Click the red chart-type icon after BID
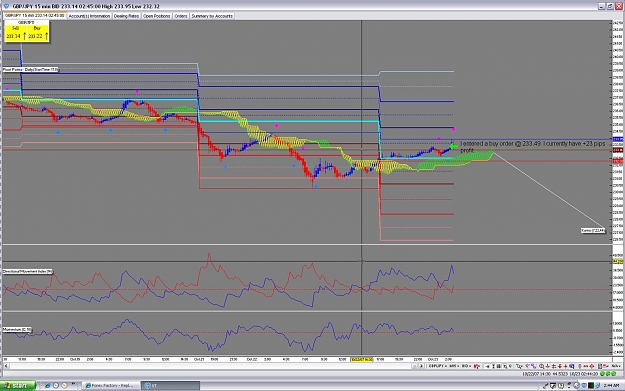The height and width of the screenshot is (391, 625). click(477, 366)
